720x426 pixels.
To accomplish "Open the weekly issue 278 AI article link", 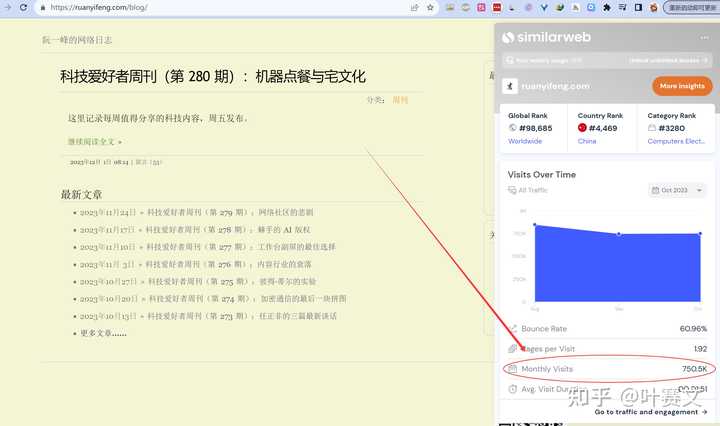I will [228, 230].
